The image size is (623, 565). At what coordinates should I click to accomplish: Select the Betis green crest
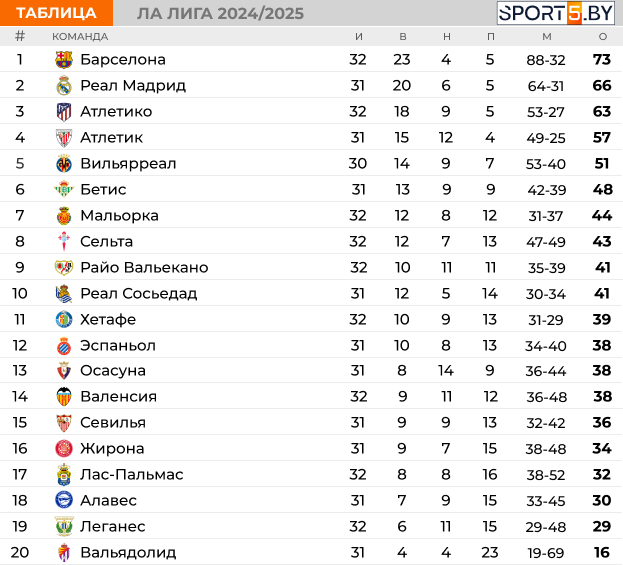pos(64,190)
